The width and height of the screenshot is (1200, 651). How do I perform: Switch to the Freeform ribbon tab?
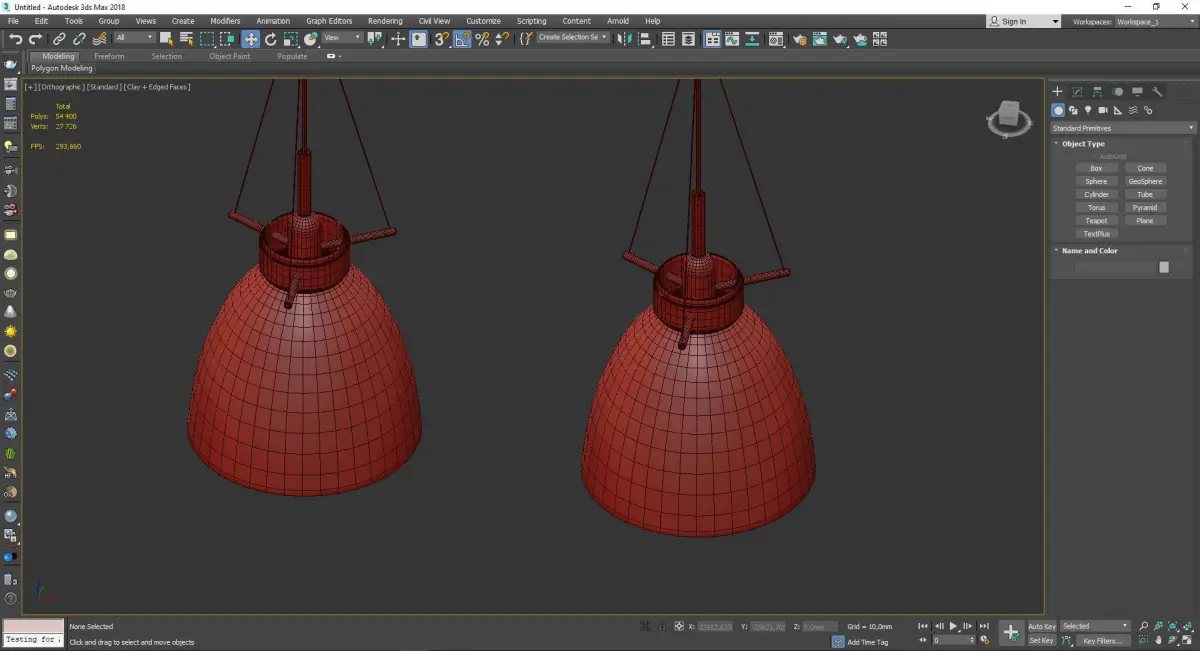tap(109, 56)
